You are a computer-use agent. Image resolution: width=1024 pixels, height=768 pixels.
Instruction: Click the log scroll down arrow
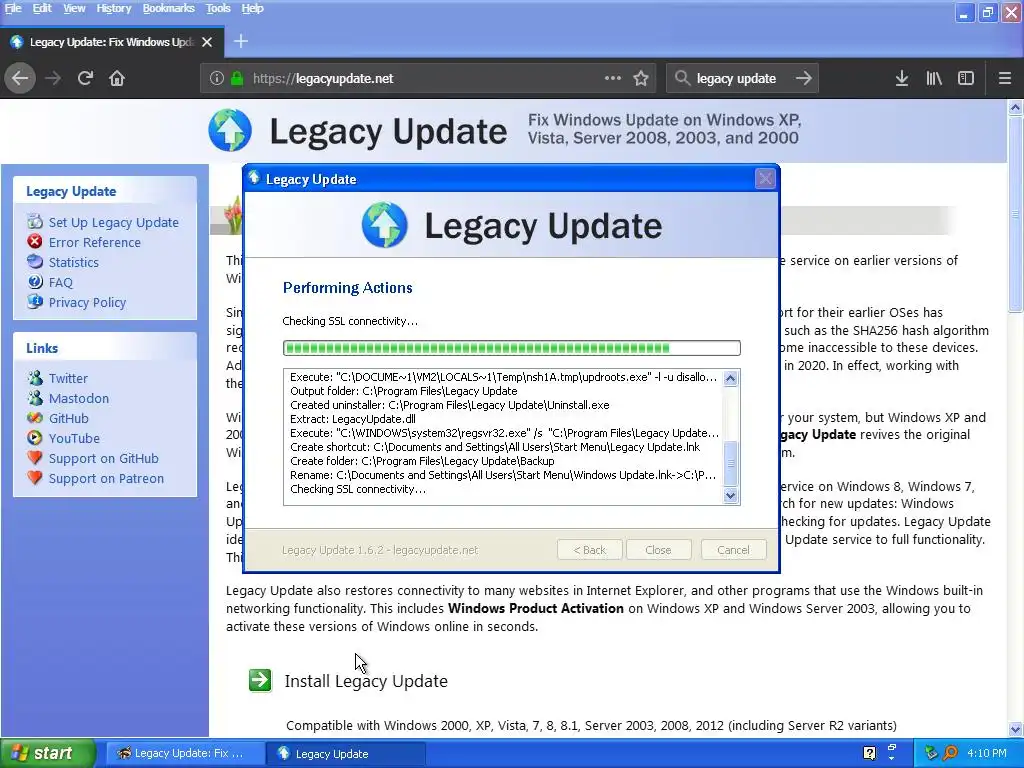tap(731, 496)
